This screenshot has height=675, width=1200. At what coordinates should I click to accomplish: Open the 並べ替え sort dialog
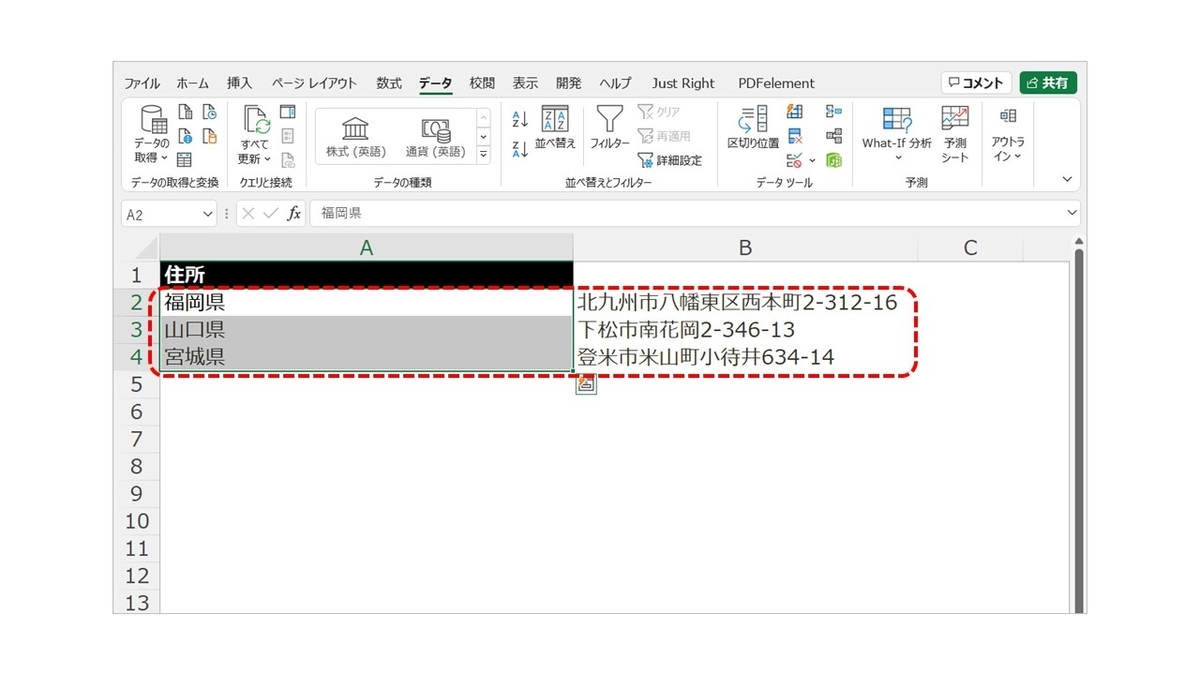coord(555,128)
